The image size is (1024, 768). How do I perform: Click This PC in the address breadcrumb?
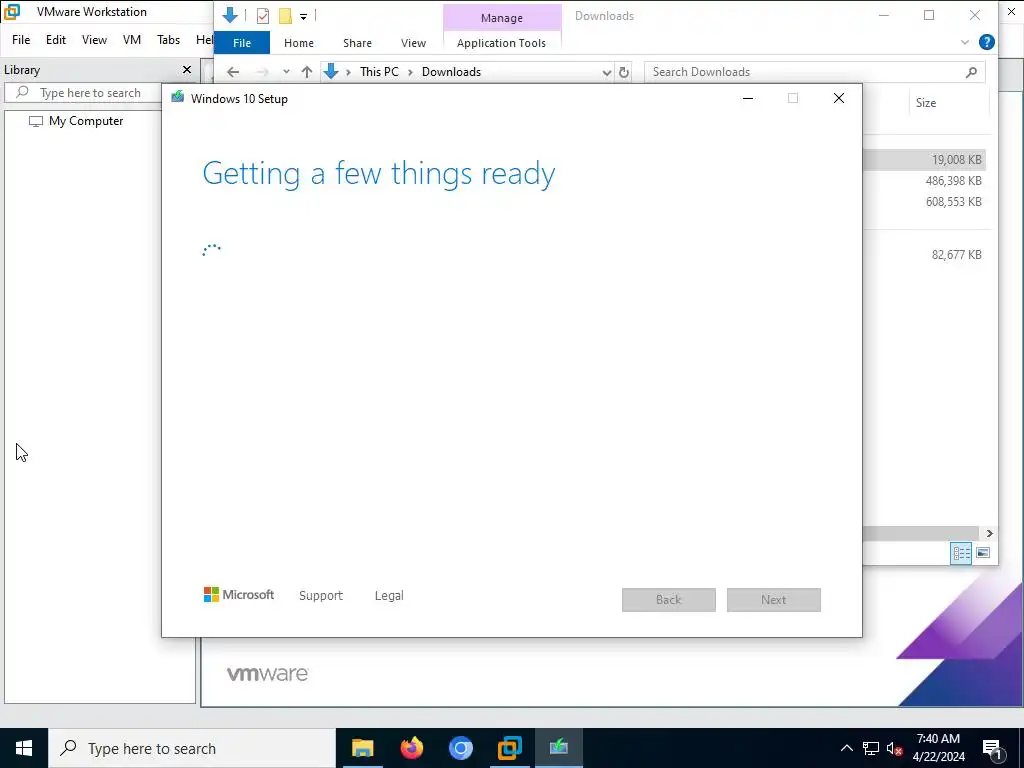coord(379,72)
